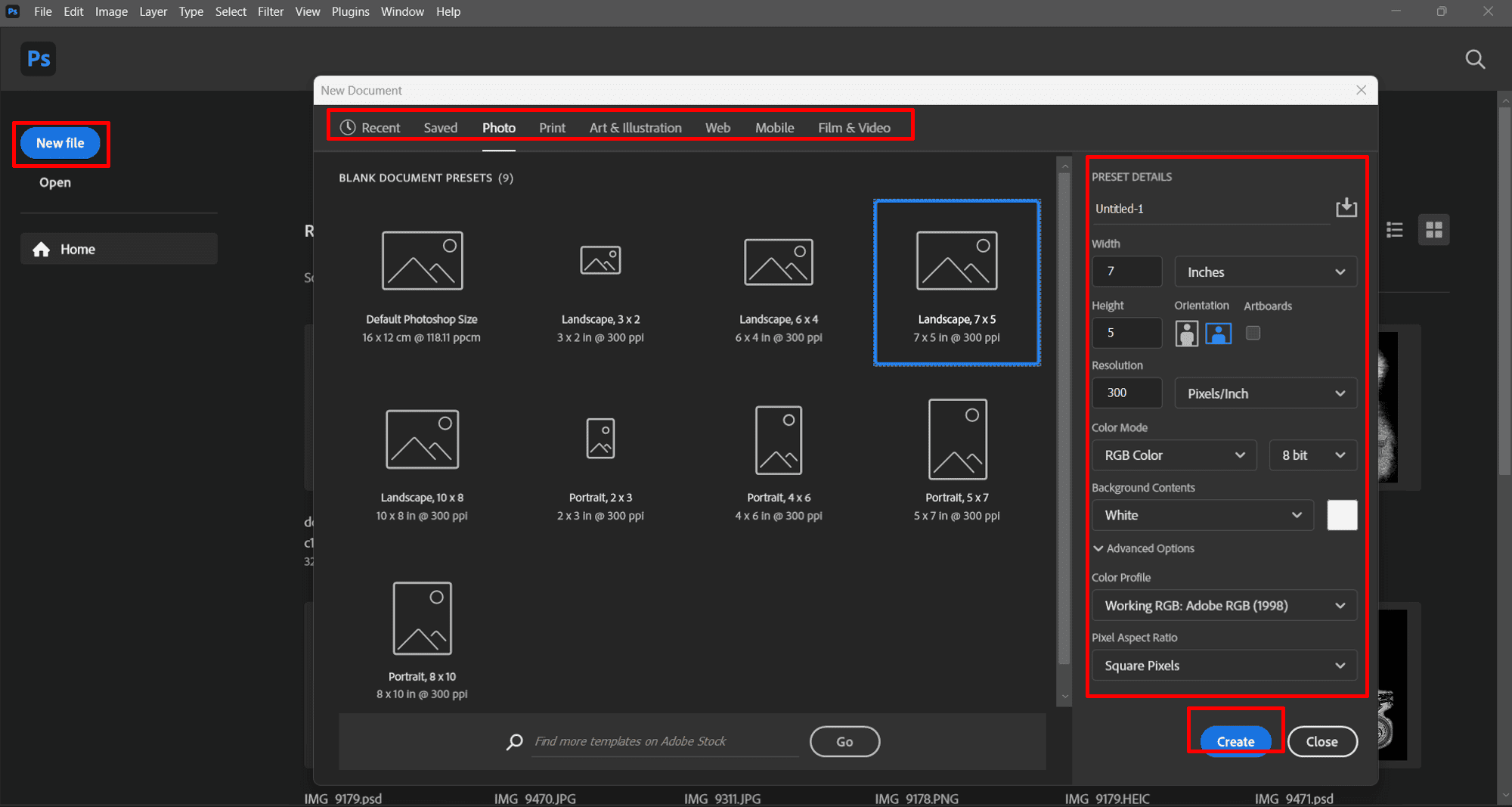Select the Portrait, 8 x 10 preset
Viewport: 1512px width, 807px height.
pos(422,641)
